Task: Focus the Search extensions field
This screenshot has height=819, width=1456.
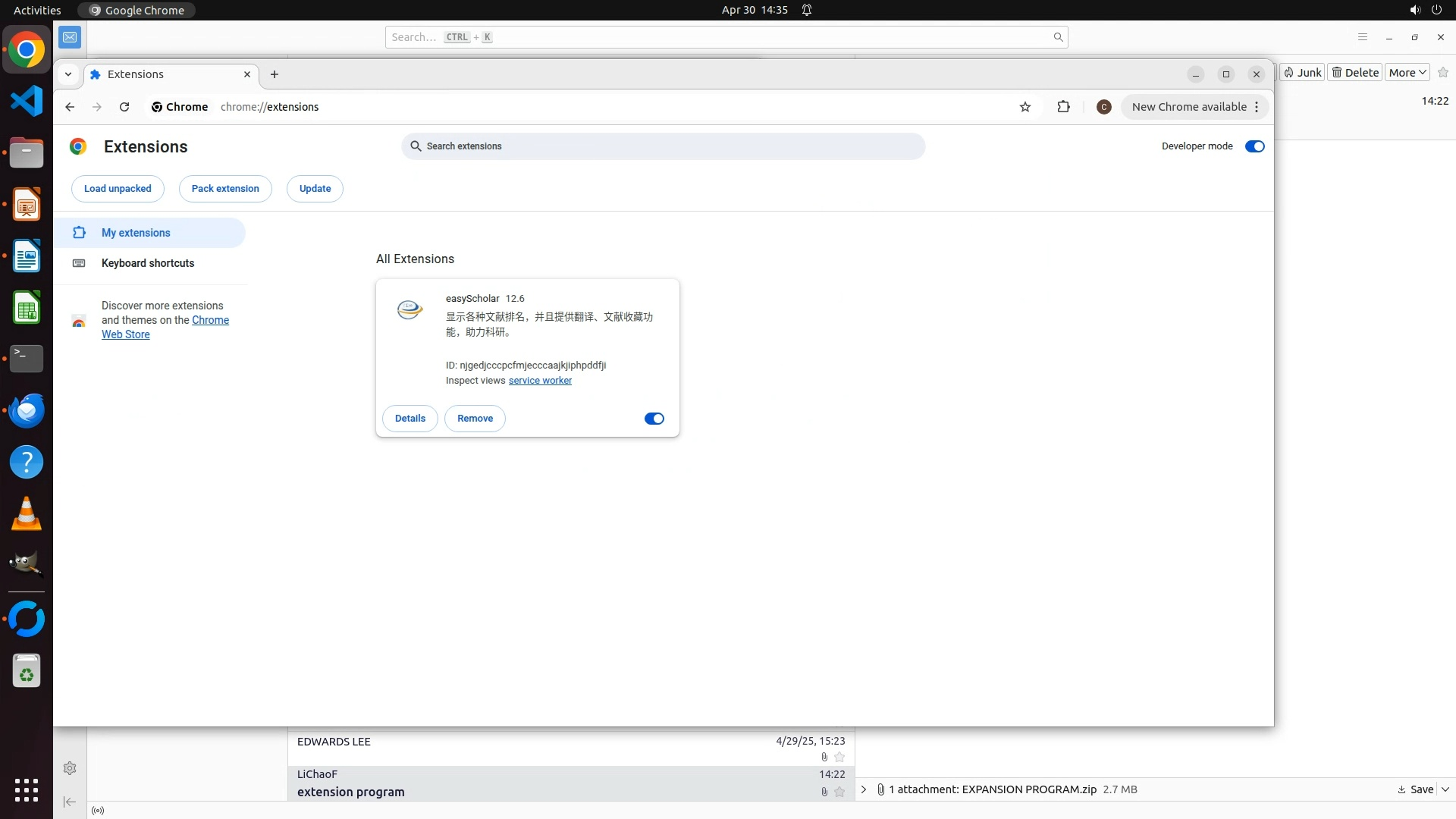Action: 664,146
